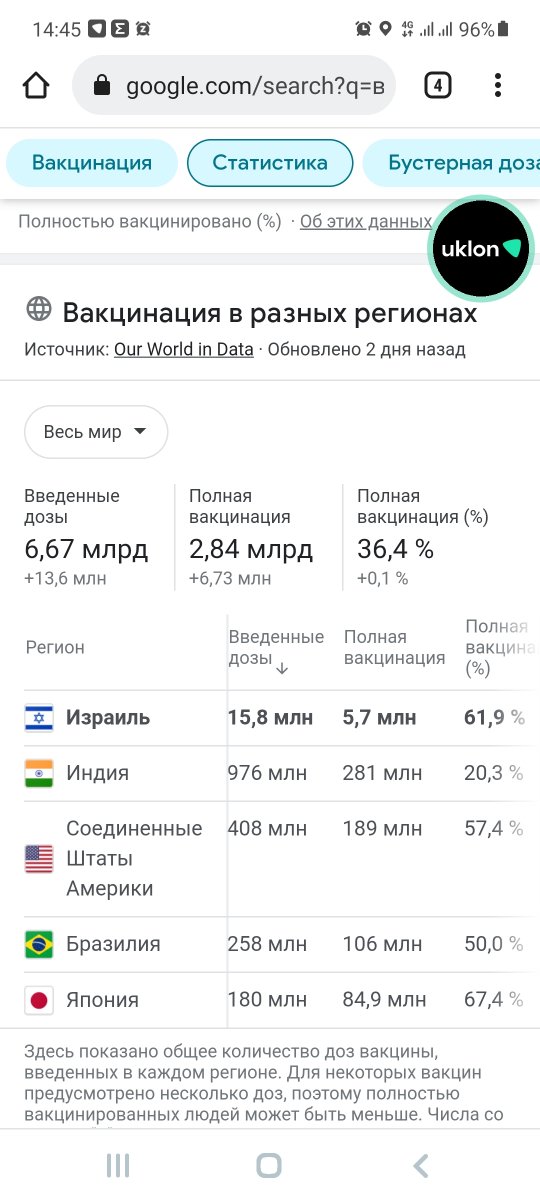Viewport: 540px width, 1200px height.
Task: Select the Индия table row
Action: 270,773
